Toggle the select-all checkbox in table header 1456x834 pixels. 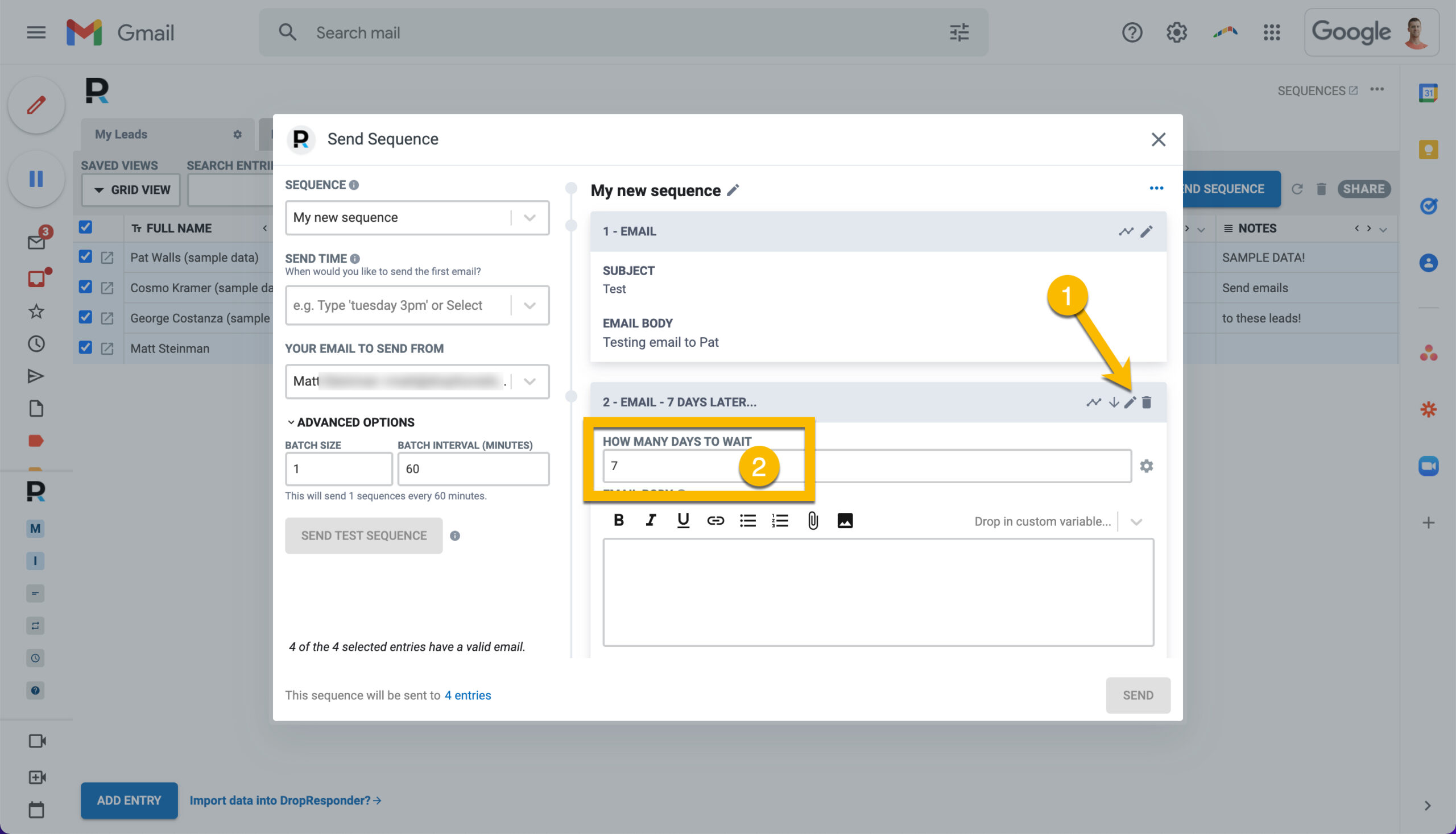click(85, 227)
